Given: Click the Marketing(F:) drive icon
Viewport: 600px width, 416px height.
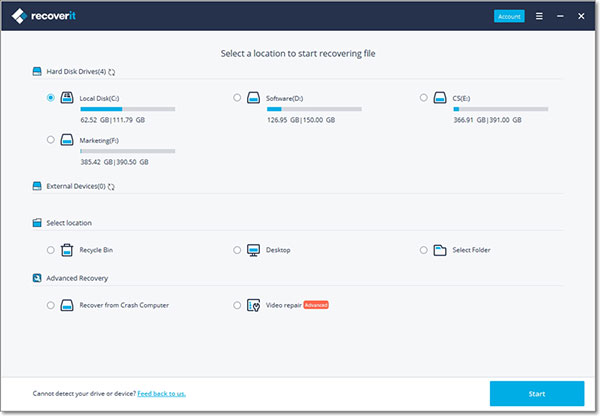Looking at the screenshot, I should (x=67, y=140).
